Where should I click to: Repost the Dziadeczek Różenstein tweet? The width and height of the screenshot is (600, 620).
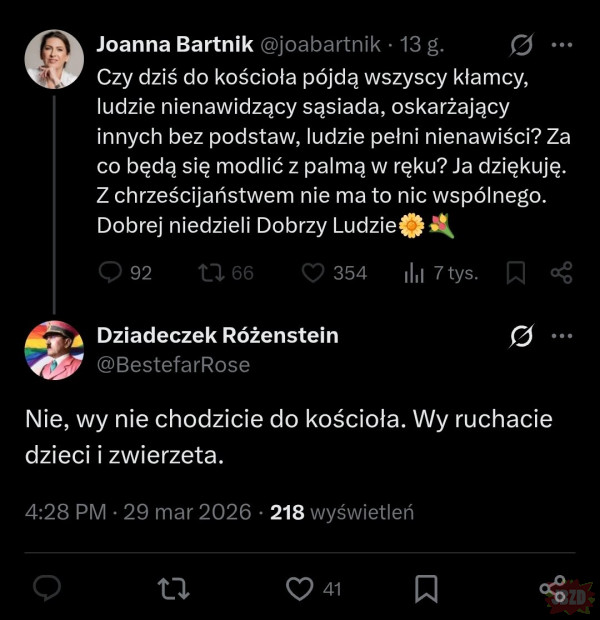pos(174,589)
